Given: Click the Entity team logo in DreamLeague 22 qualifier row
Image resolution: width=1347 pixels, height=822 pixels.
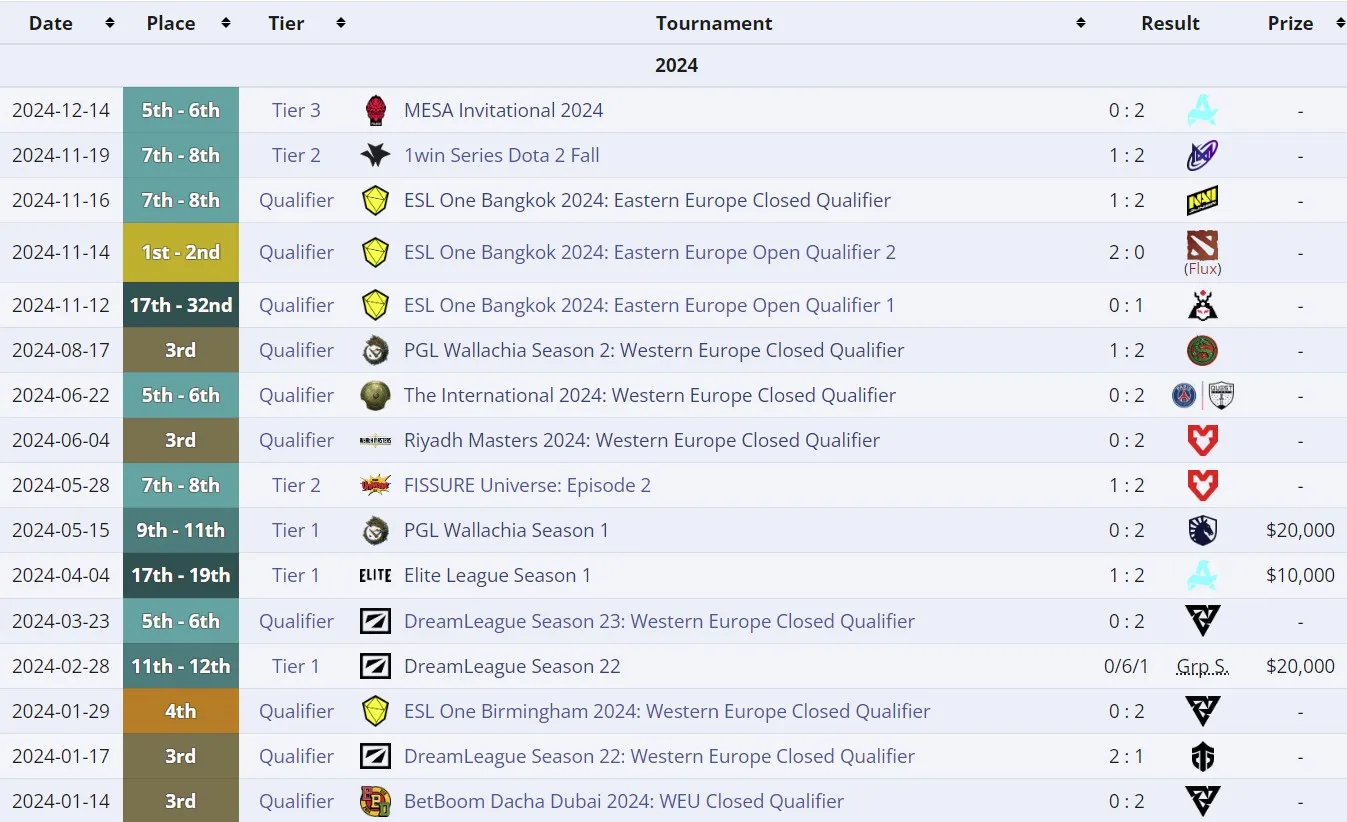Looking at the screenshot, I should tap(1202, 756).
